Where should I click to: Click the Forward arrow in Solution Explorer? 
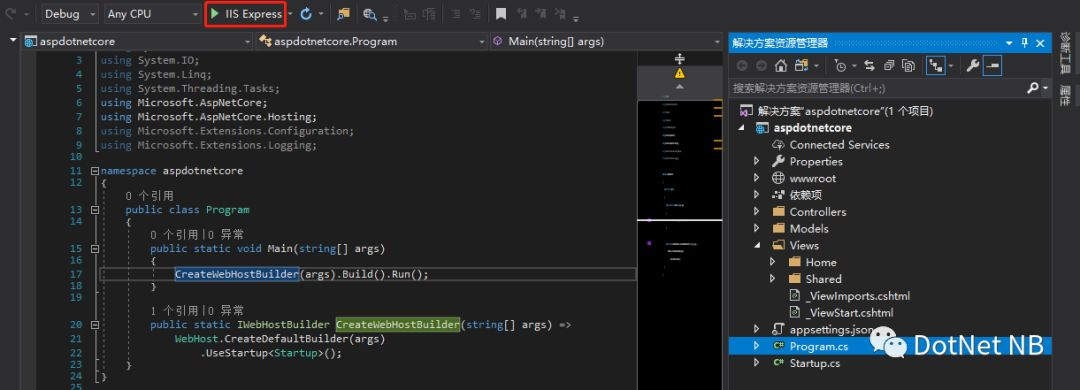(761, 65)
